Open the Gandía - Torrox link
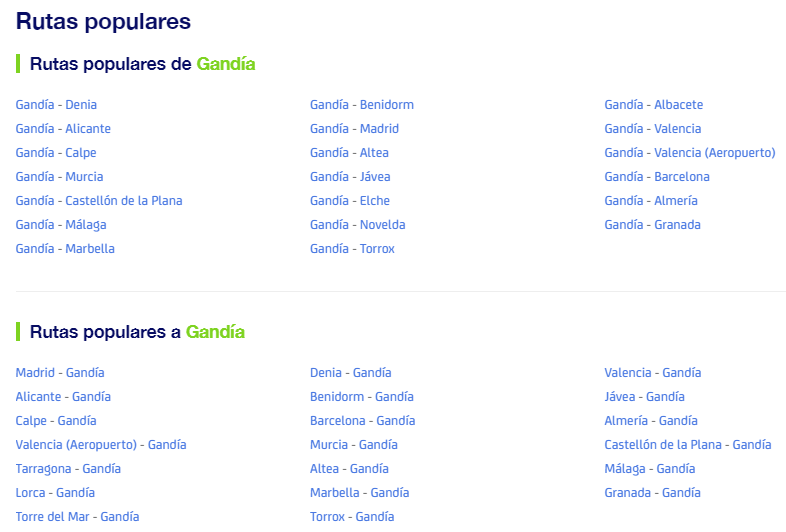Viewport: 786px width, 532px height. coord(352,249)
